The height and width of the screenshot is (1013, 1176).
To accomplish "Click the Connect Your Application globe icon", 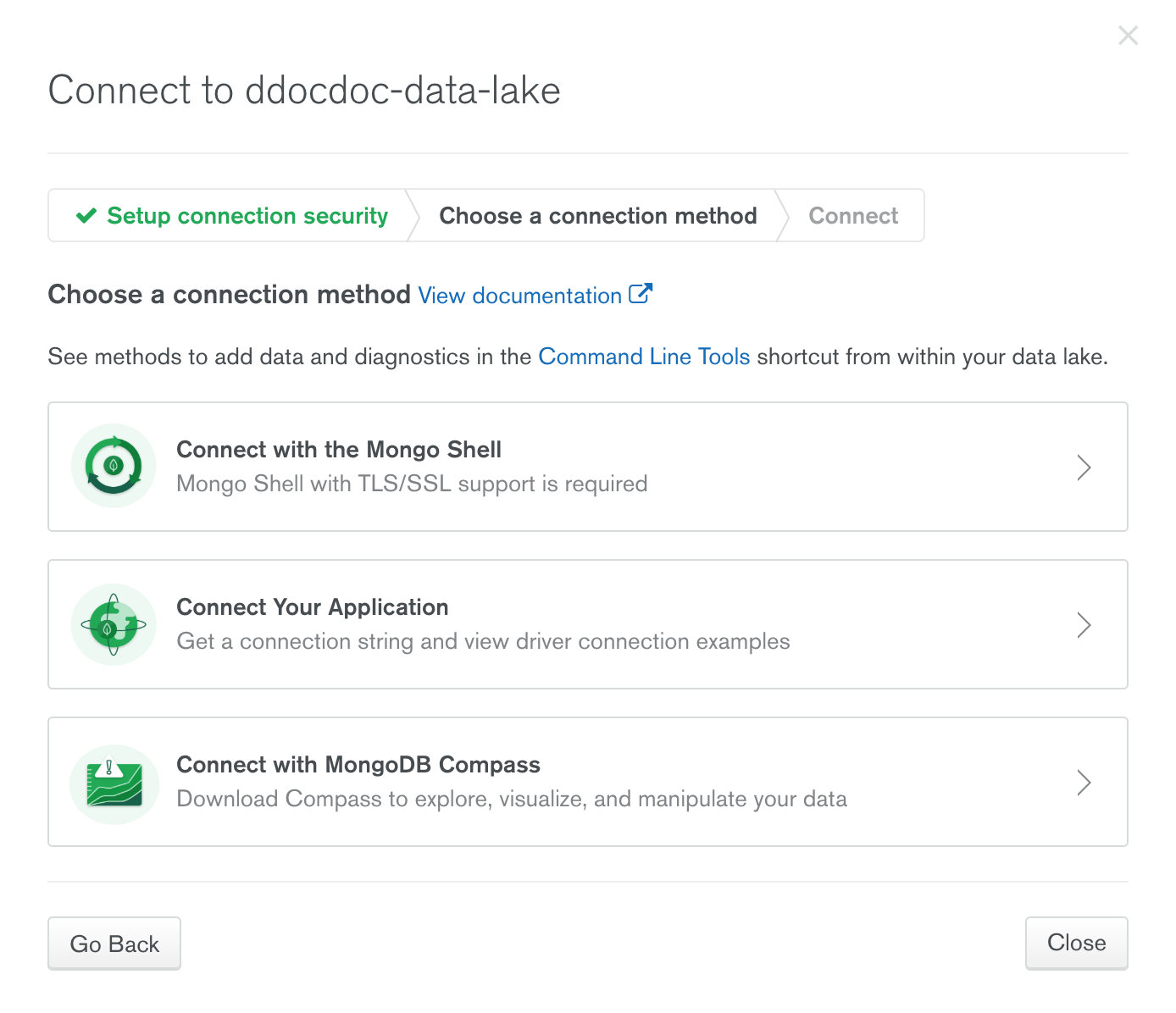I will click(114, 624).
